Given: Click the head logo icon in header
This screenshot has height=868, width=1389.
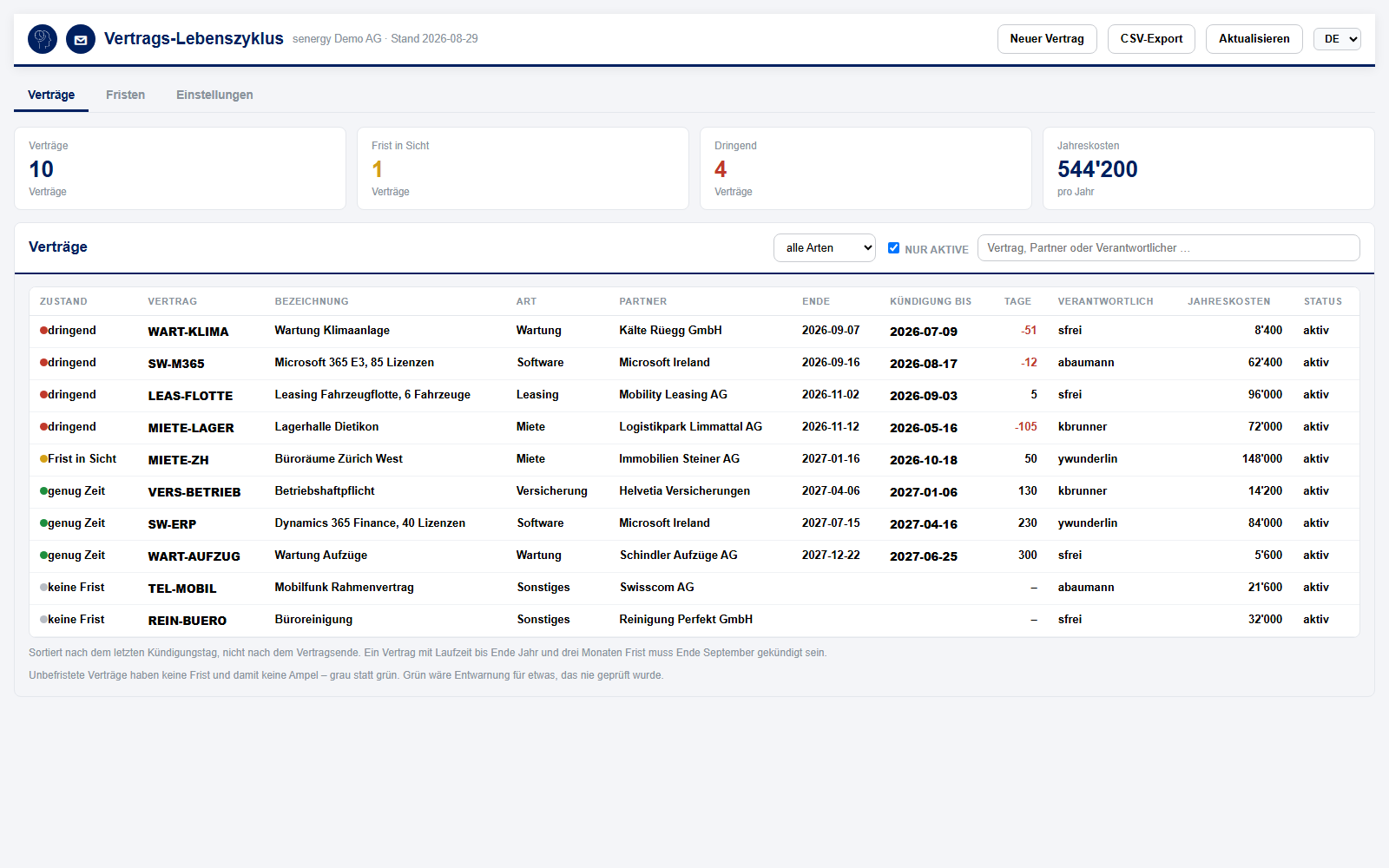Looking at the screenshot, I should (43, 39).
